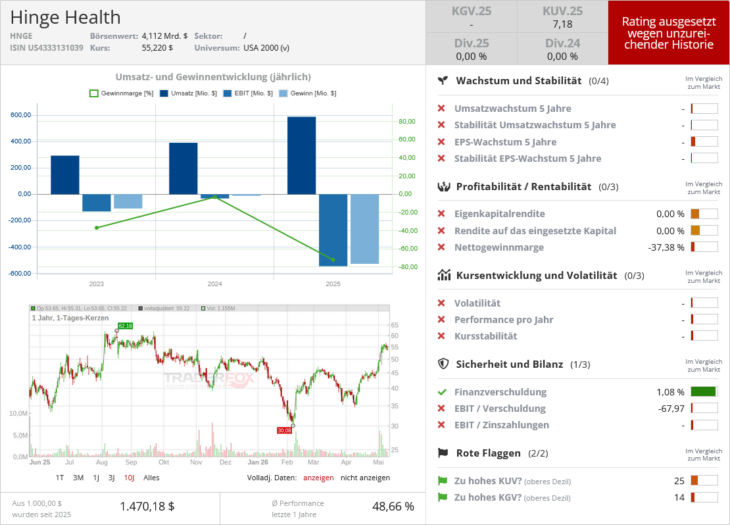Click the Eigenkapitalrendite metric label

click(x=500, y=214)
